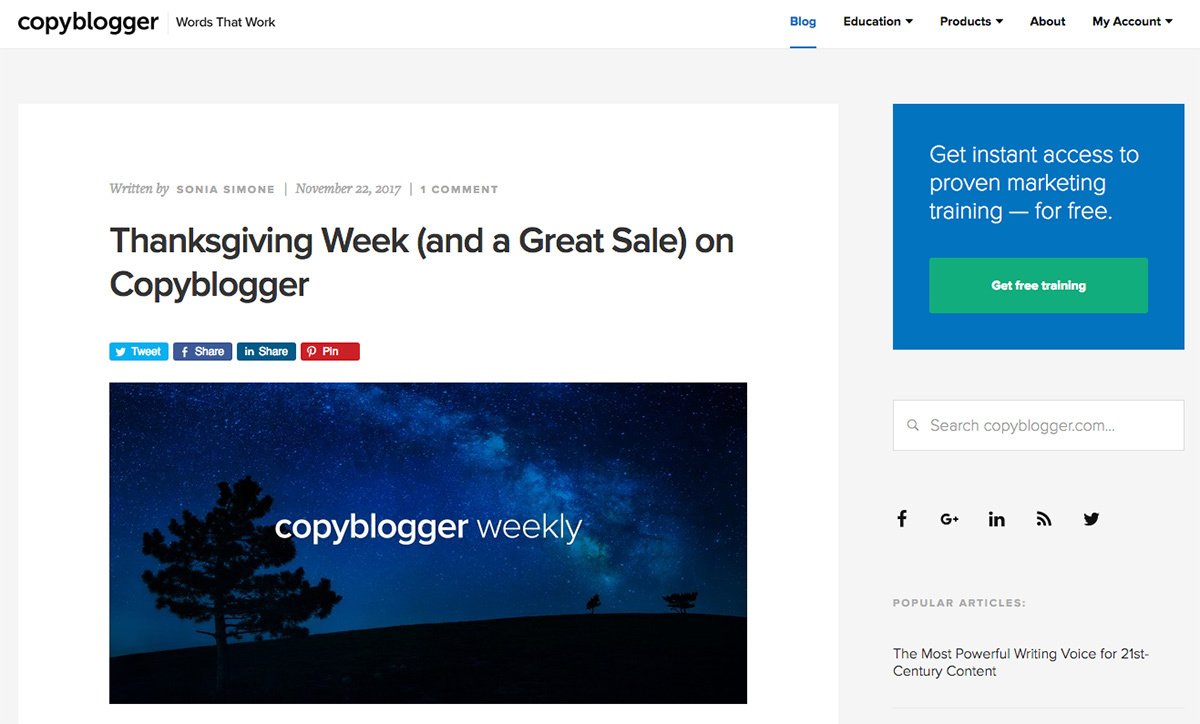Open the About page
1200x724 pixels.
click(x=1047, y=21)
